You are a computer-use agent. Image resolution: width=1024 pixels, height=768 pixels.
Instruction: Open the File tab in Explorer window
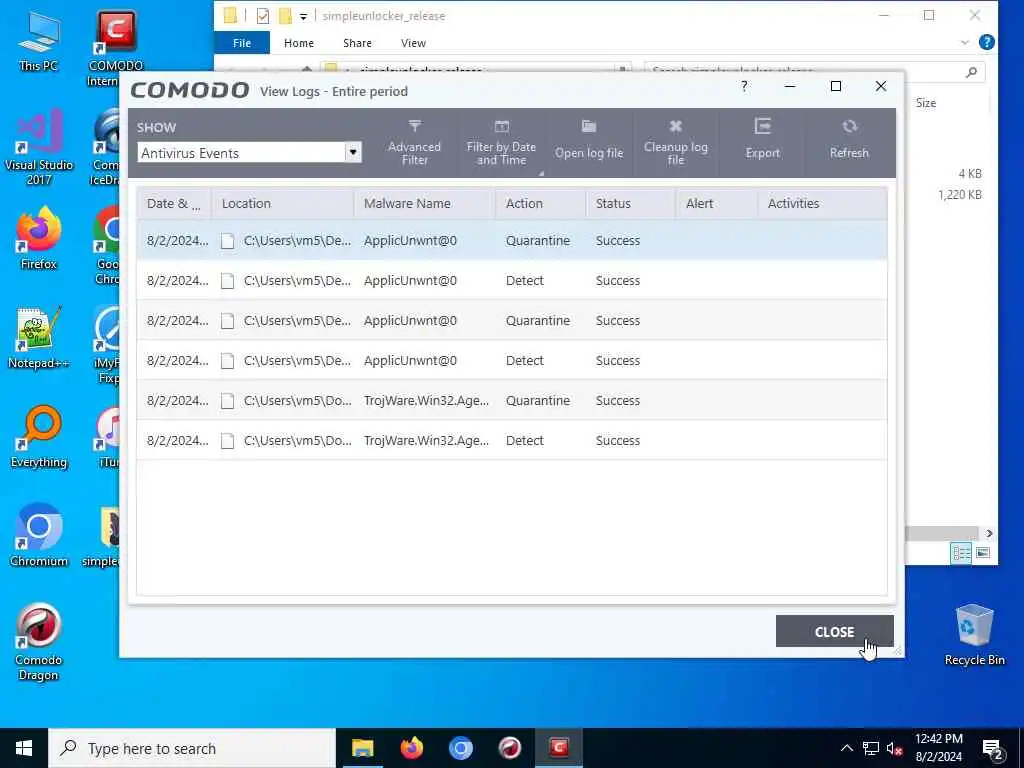[242, 43]
